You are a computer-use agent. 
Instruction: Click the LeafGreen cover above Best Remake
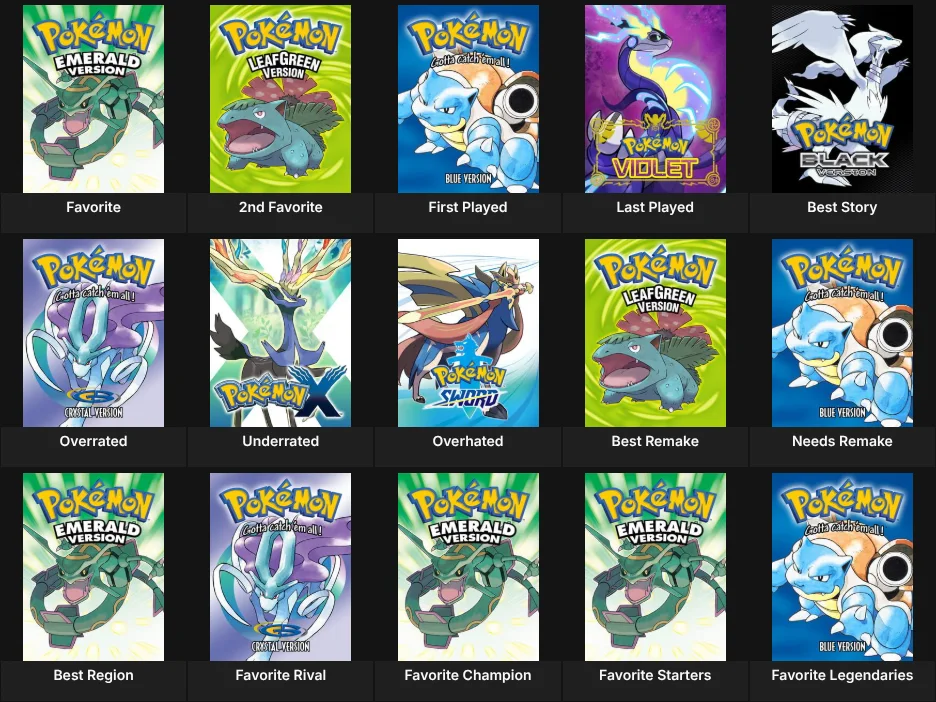pos(655,333)
